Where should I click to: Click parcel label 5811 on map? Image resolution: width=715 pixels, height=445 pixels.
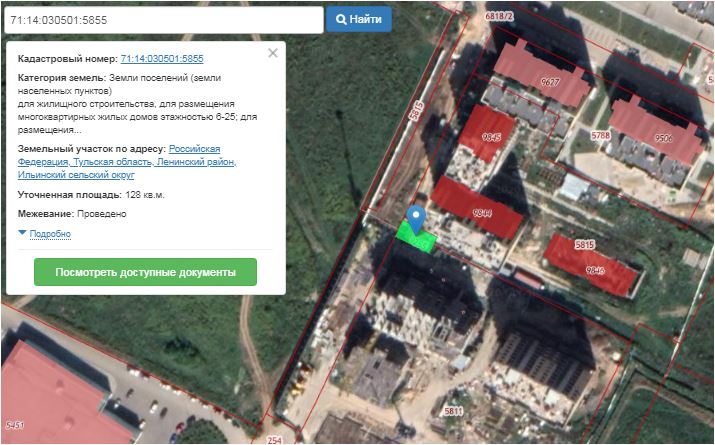(x=455, y=411)
